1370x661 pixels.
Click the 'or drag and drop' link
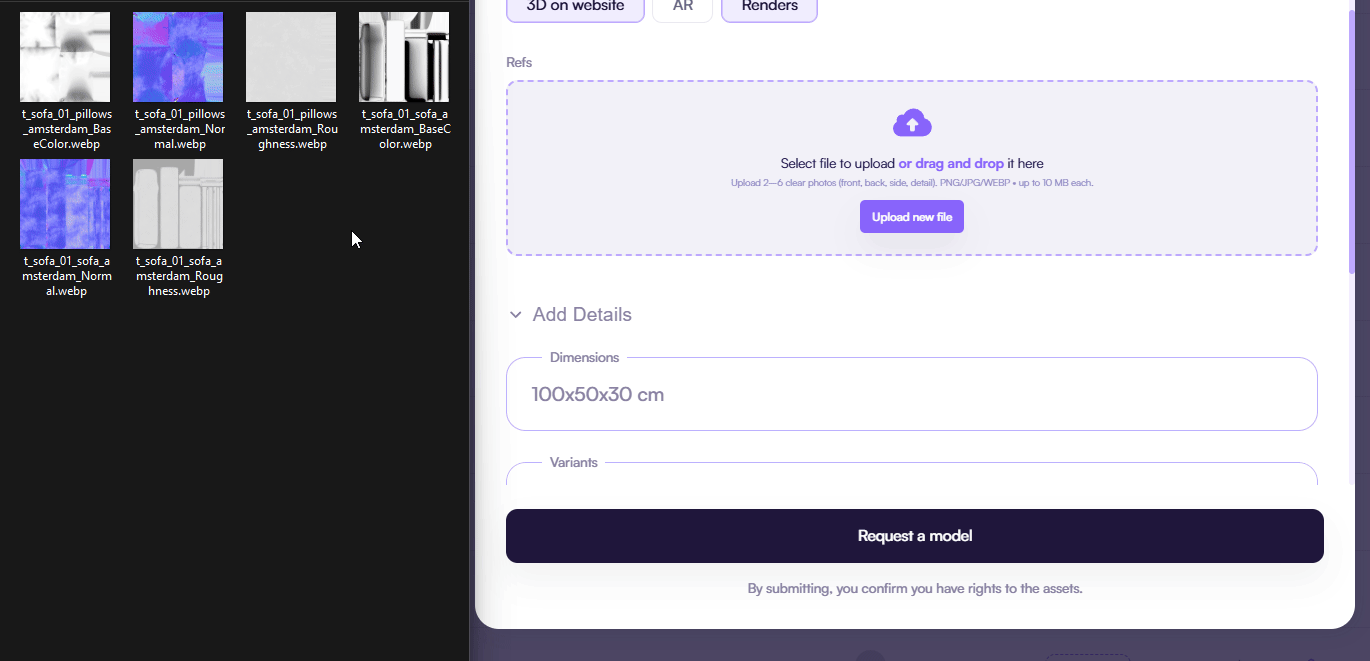point(950,163)
